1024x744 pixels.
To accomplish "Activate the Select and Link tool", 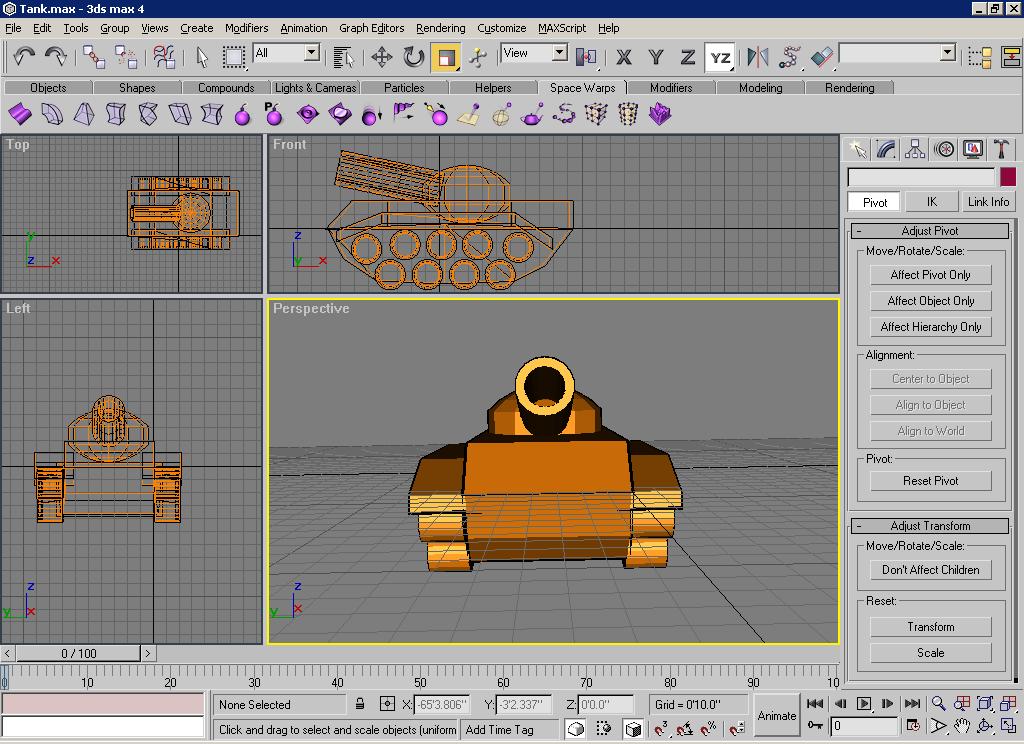I will [x=93, y=57].
